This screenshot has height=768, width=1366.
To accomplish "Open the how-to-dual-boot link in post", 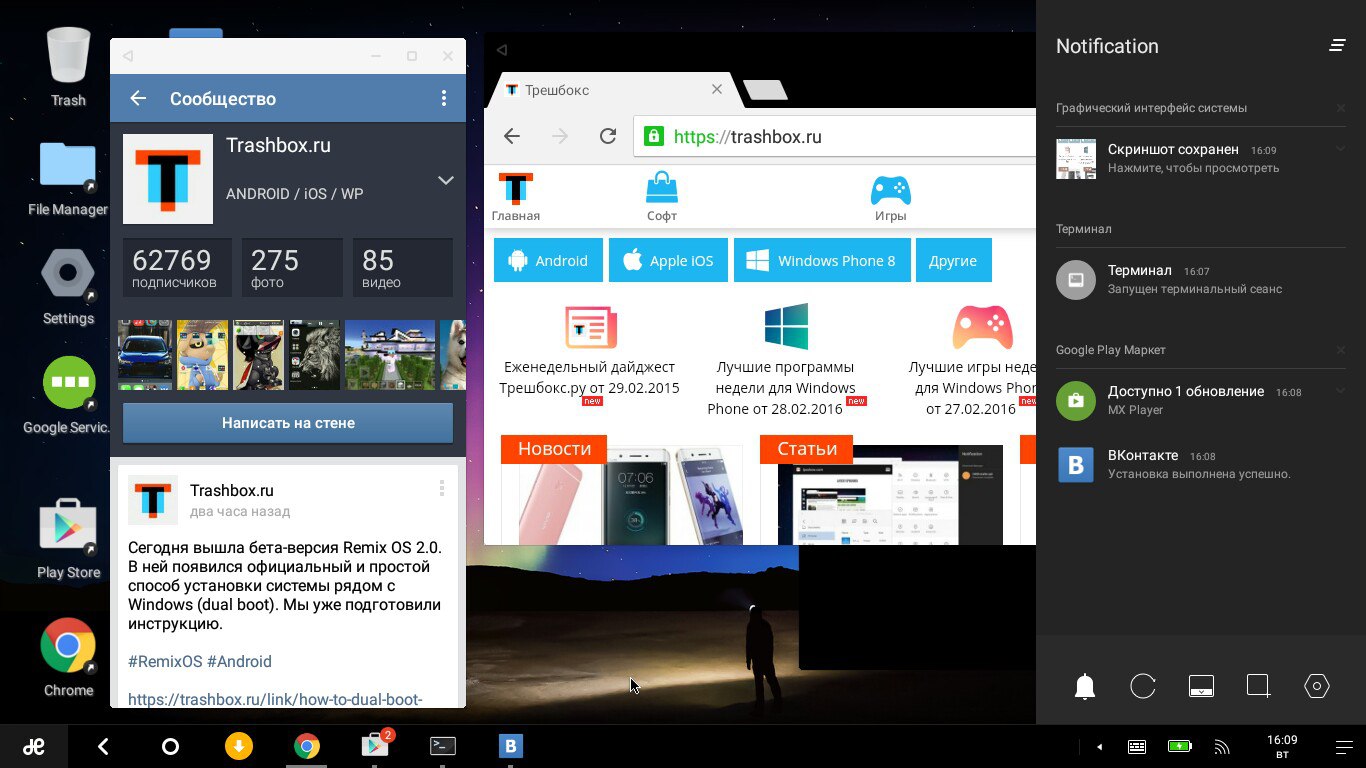I will pos(275,699).
